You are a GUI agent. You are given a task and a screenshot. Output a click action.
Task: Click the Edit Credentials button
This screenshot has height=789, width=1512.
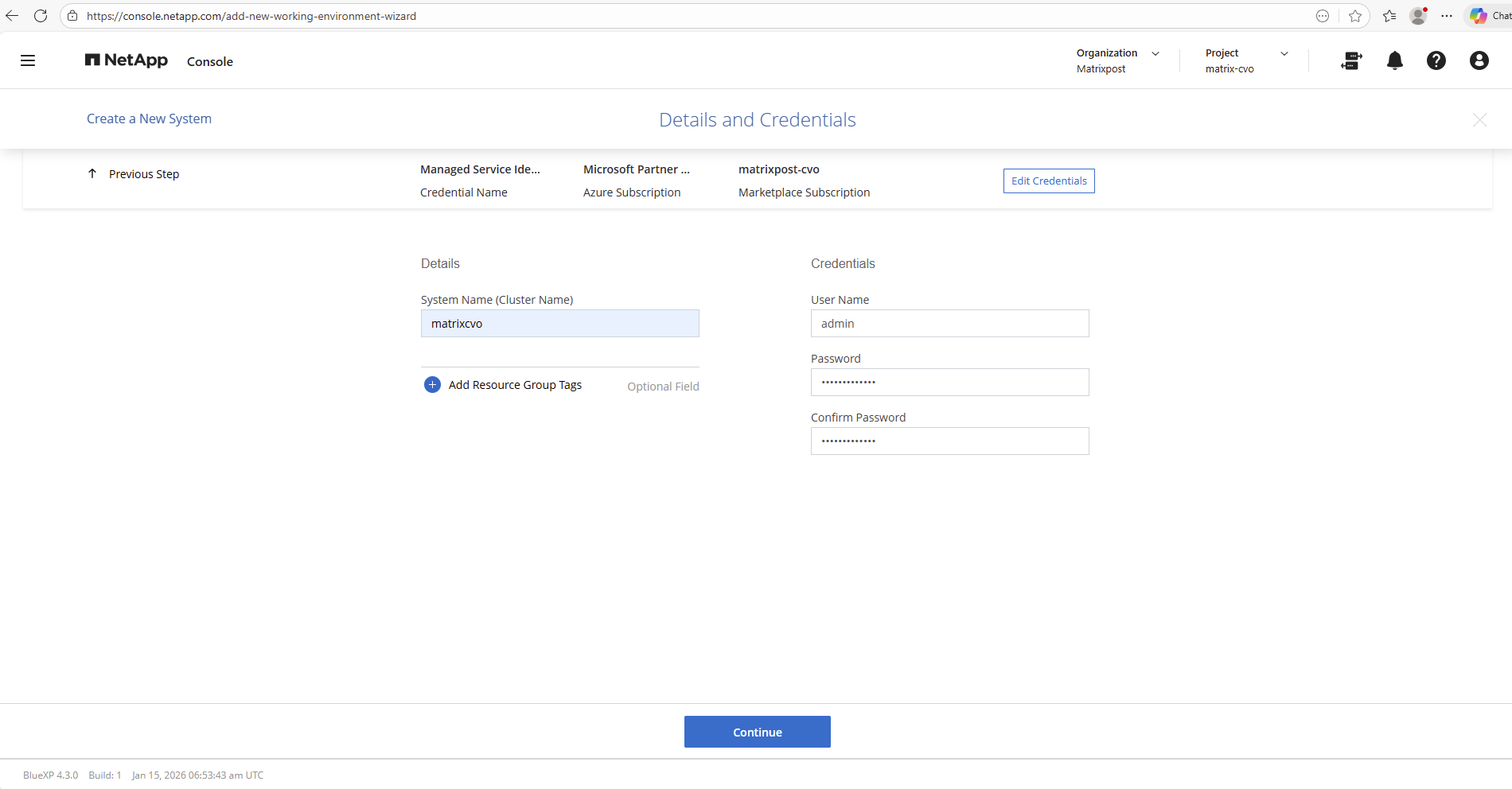tap(1048, 181)
